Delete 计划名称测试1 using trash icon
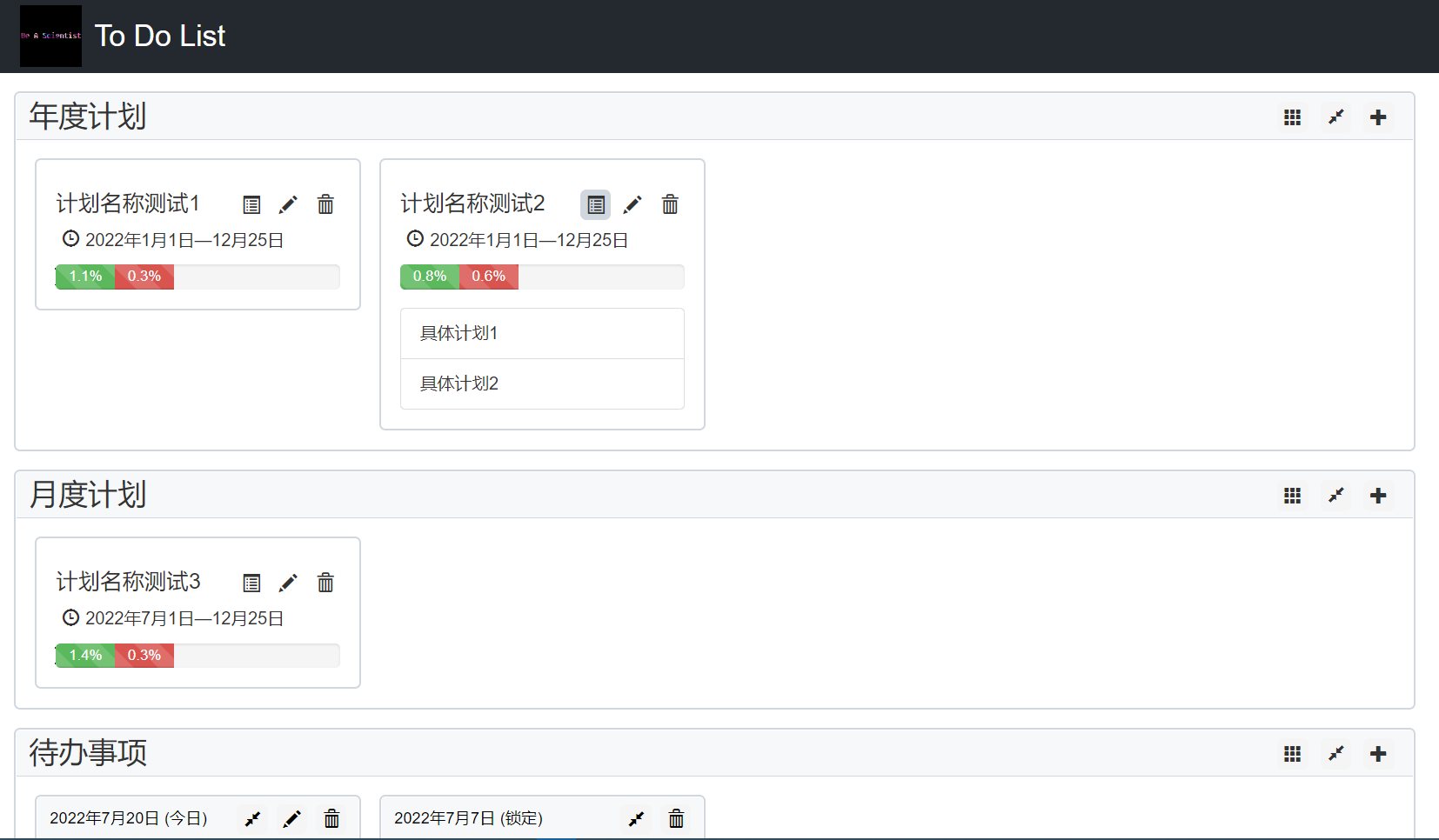 coord(325,205)
